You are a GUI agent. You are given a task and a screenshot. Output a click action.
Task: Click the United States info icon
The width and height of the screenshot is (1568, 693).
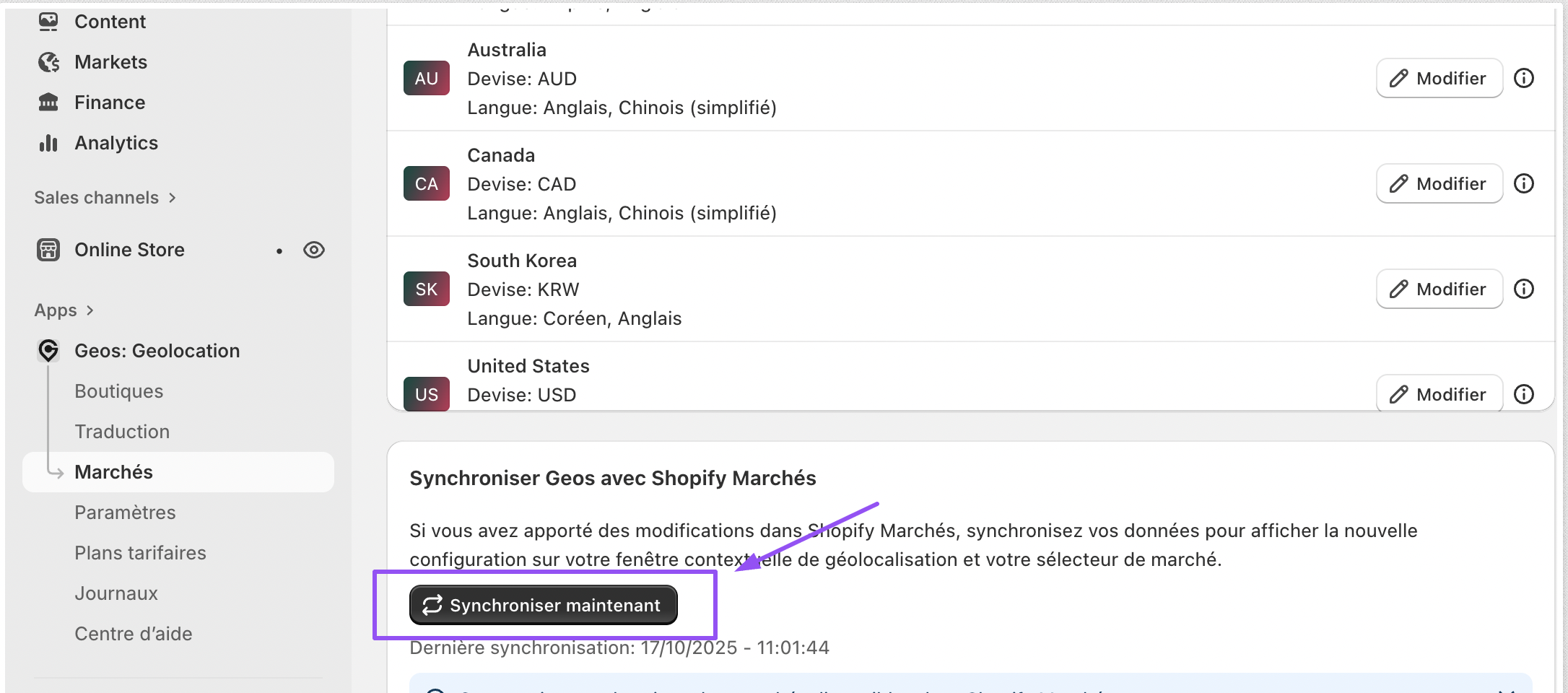(1524, 394)
